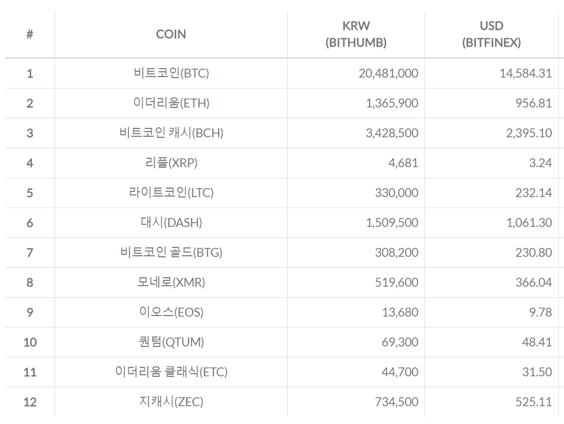Select the 리플(XRP) coin name
564x424 pixels.
pyautogui.click(x=171, y=163)
